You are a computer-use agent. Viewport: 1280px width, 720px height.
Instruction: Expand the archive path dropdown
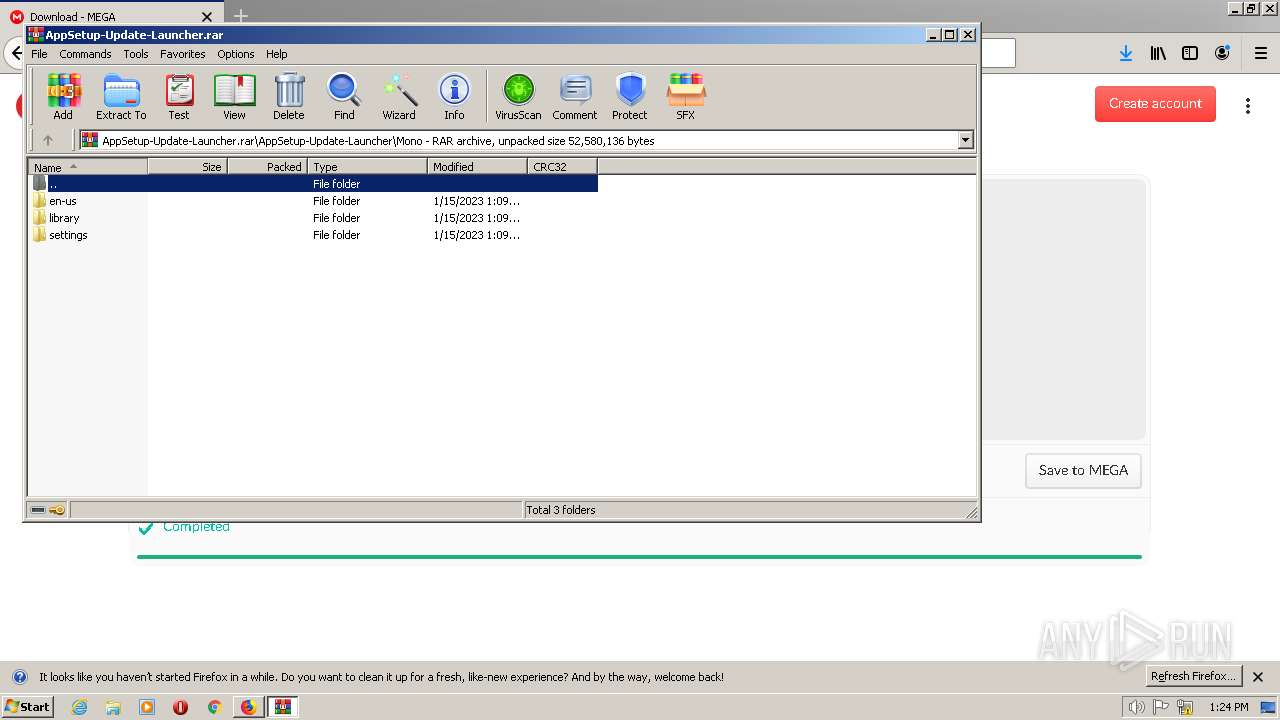[x=966, y=141]
